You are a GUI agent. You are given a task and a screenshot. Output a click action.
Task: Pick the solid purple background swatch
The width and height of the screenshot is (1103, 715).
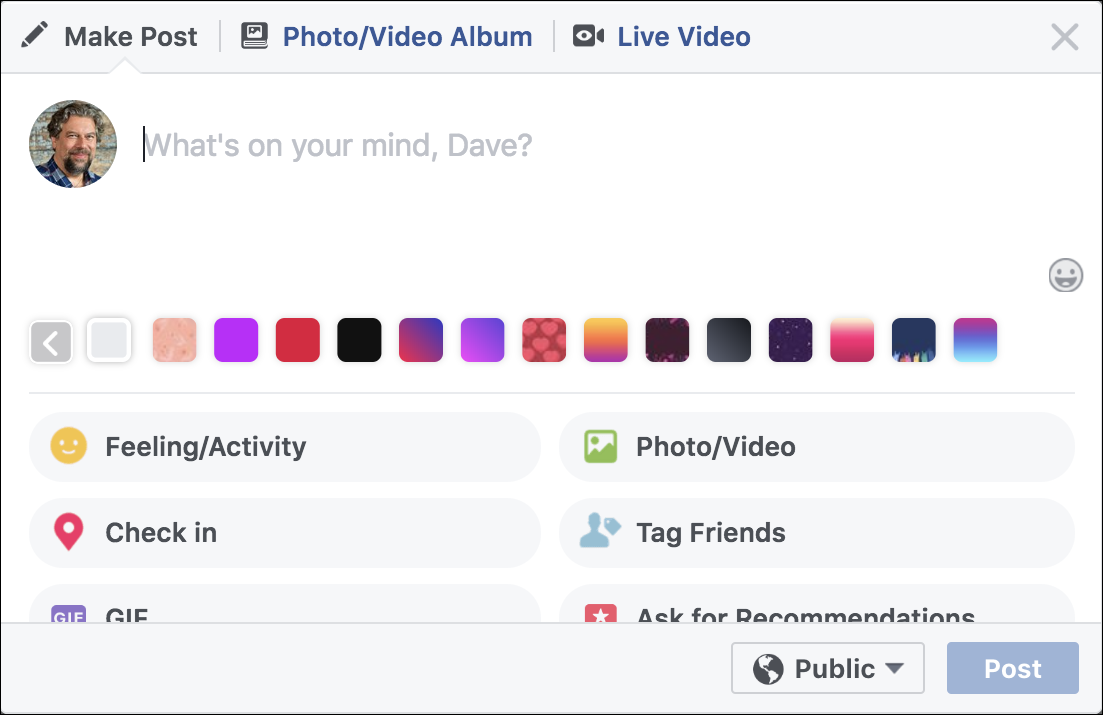[236, 340]
